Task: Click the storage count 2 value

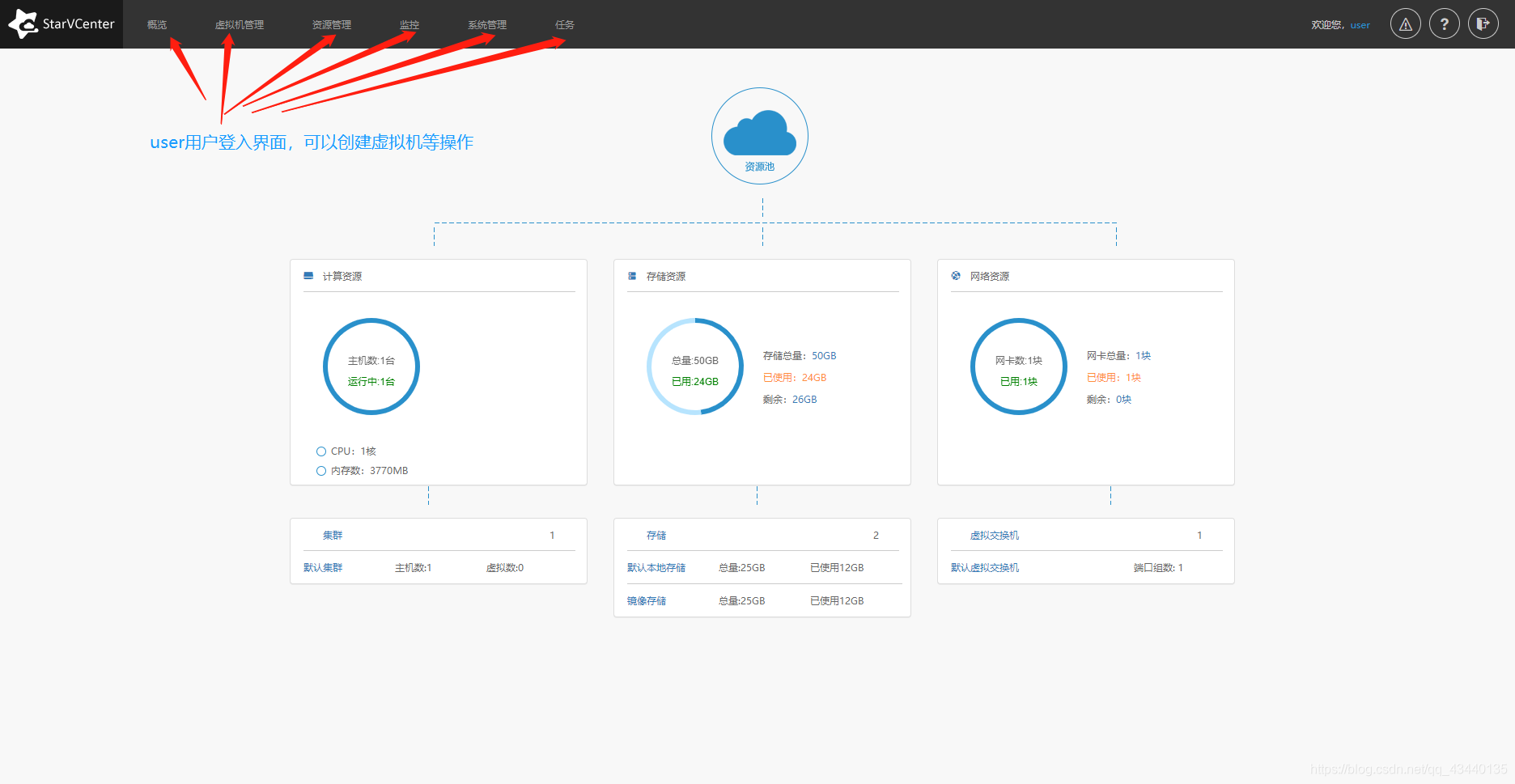Action: tap(876, 536)
